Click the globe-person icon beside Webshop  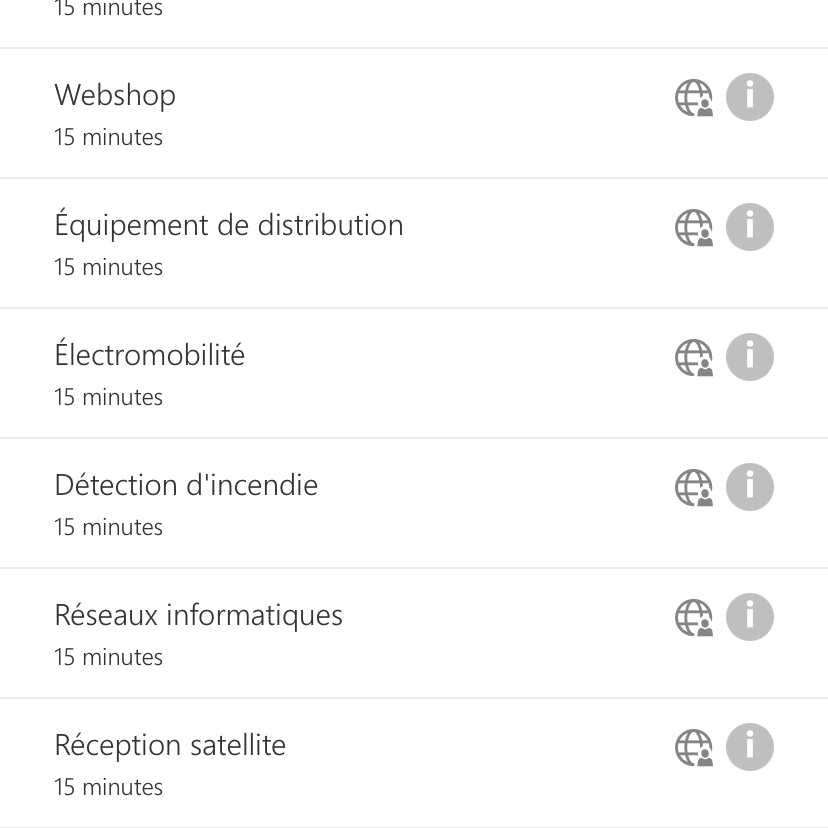694,98
